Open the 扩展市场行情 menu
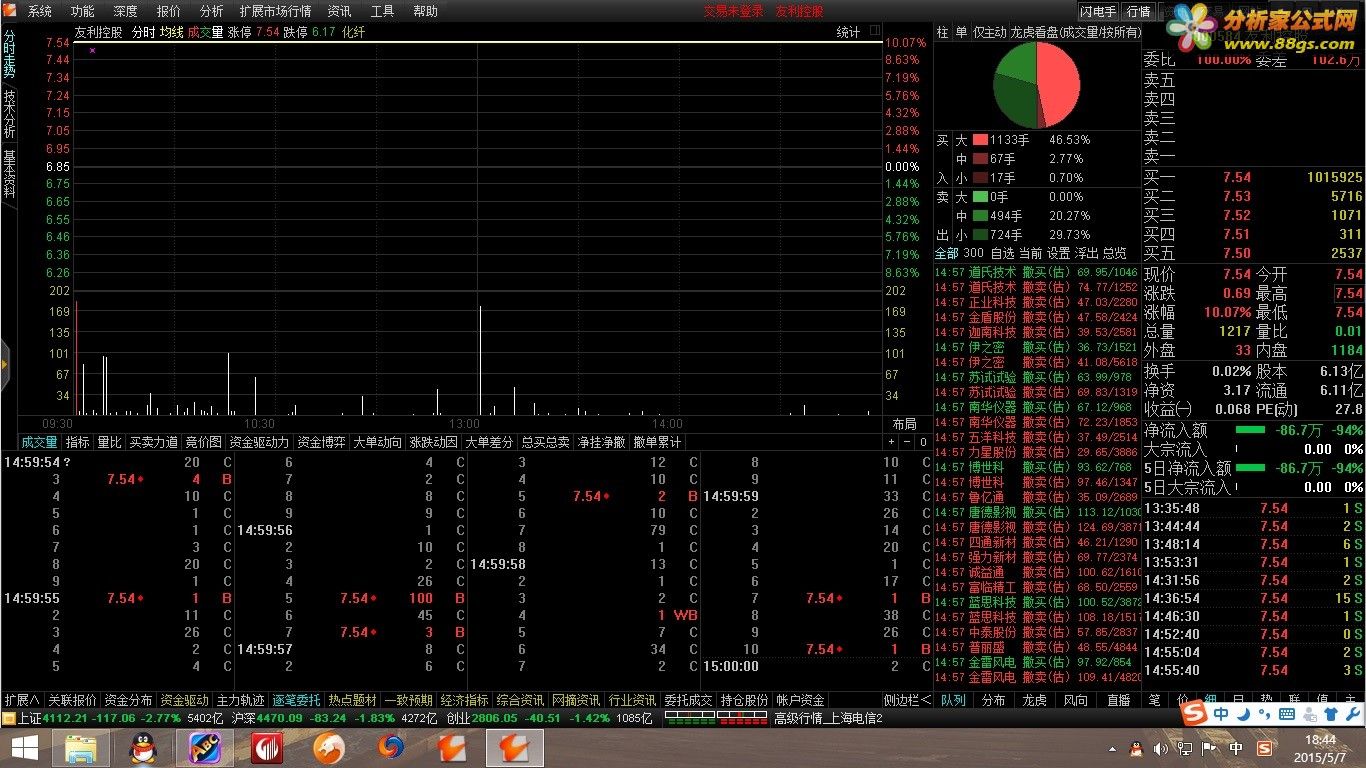The image size is (1366, 768). click(275, 11)
